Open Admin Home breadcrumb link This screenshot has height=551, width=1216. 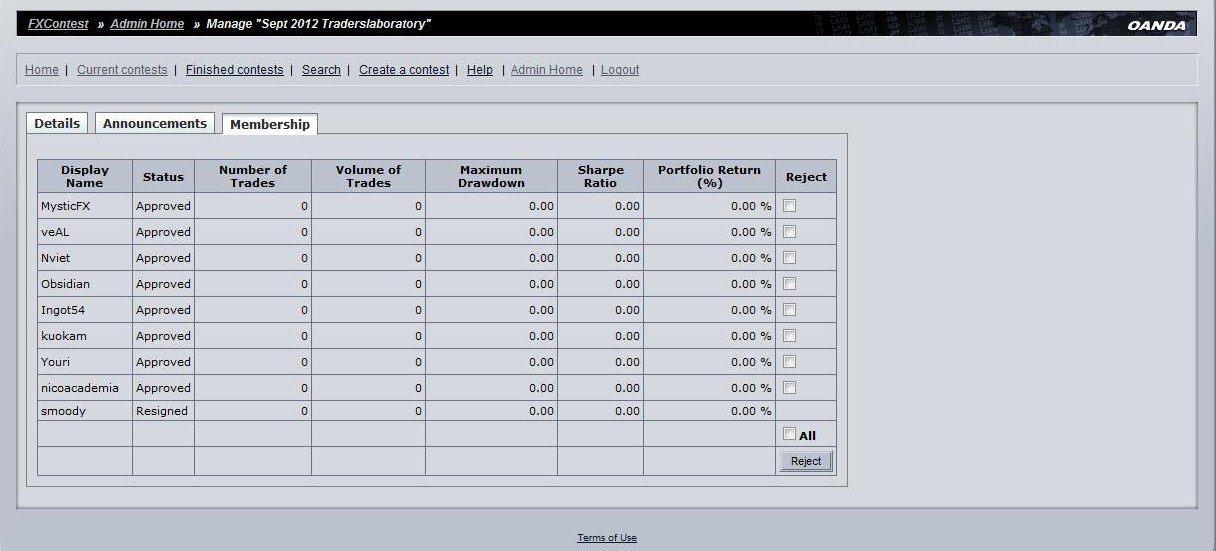point(147,24)
